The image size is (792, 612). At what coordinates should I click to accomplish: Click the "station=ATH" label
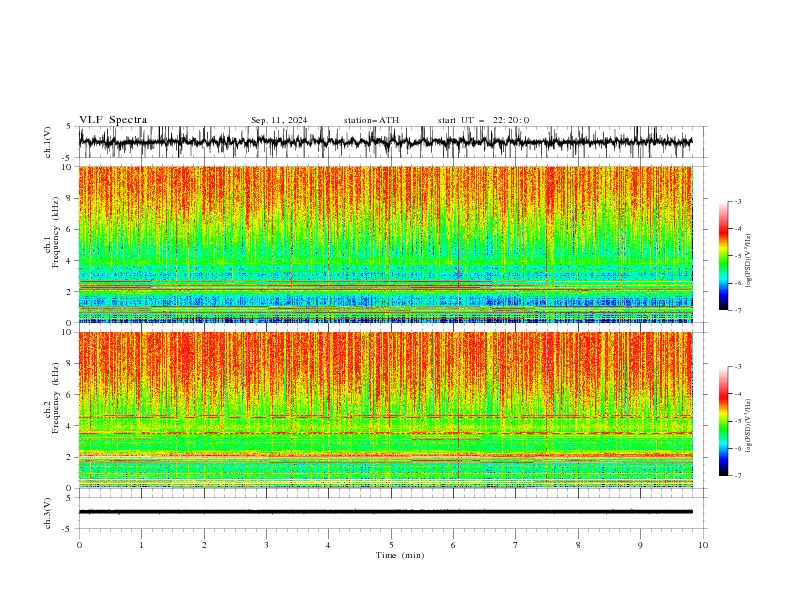click(x=371, y=120)
